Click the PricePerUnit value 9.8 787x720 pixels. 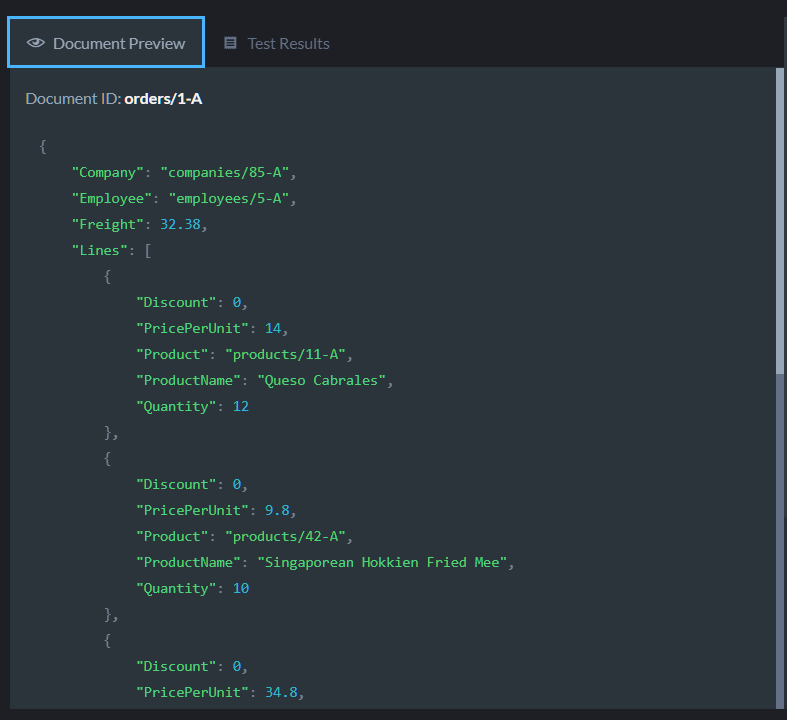point(277,510)
